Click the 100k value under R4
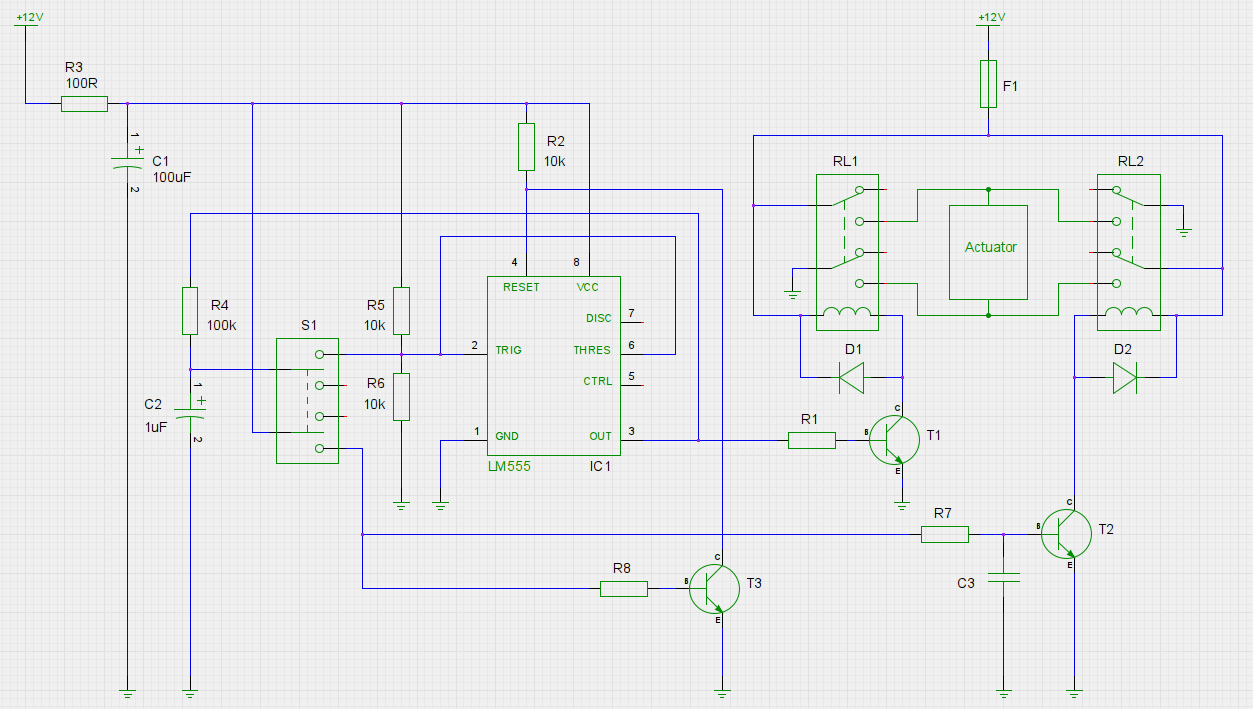Image resolution: width=1253 pixels, height=709 pixels. (222, 325)
